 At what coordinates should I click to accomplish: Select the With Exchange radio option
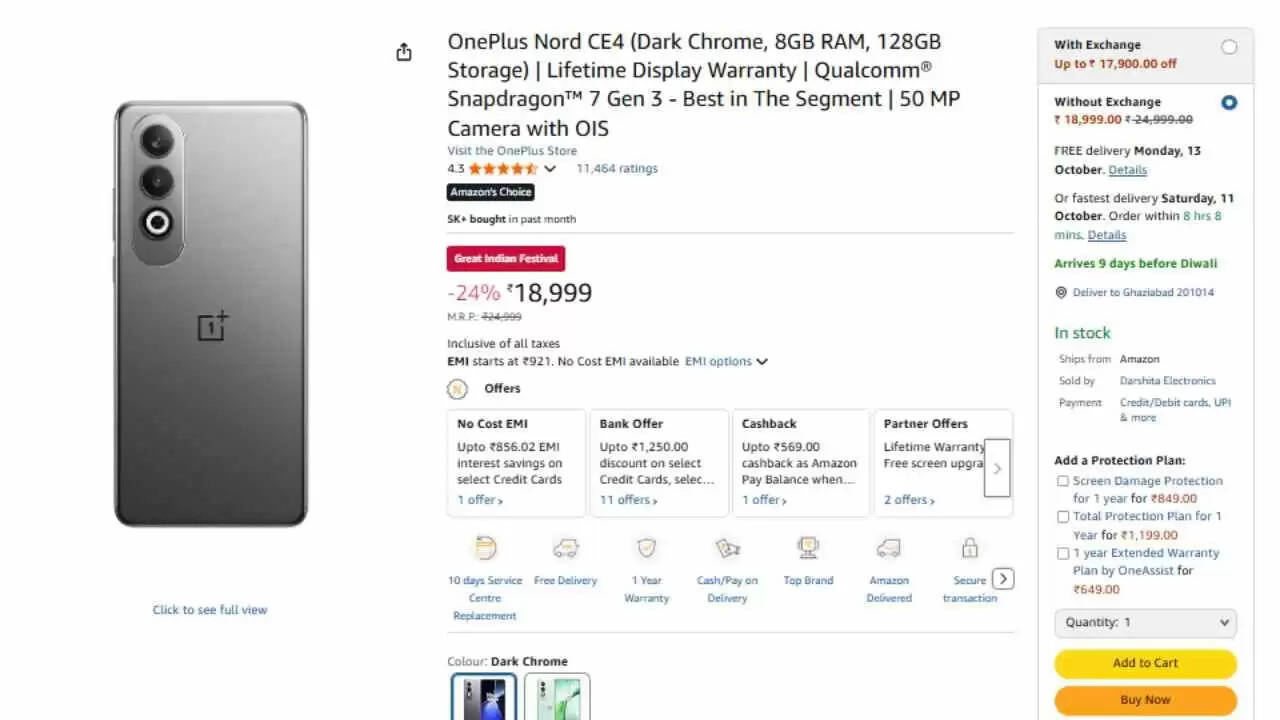[x=1229, y=47]
